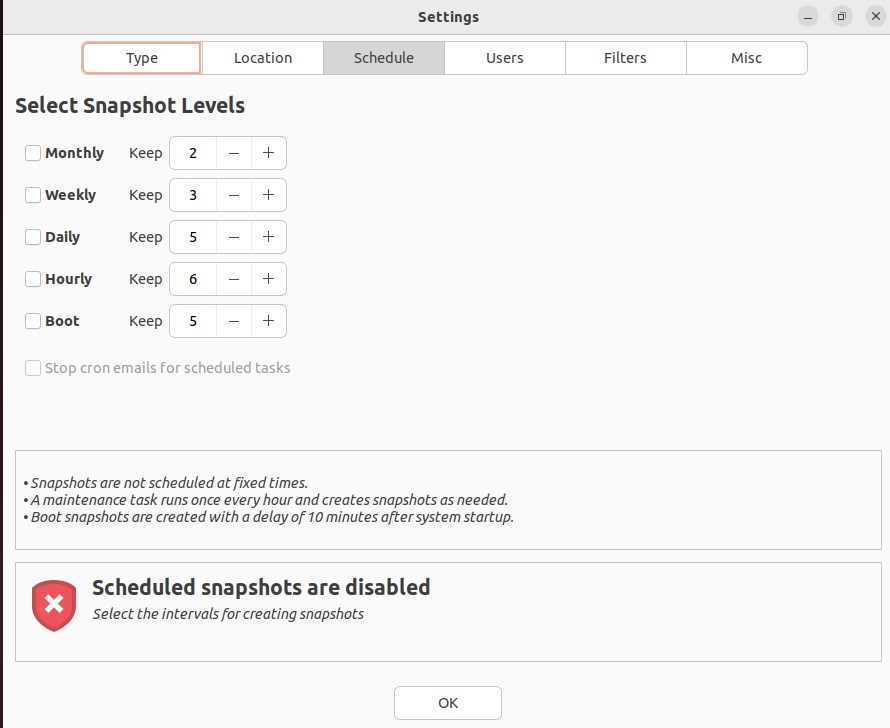Image resolution: width=890 pixels, height=728 pixels.
Task: Tick the Daily snapshots checkbox
Action: [33, 237]
